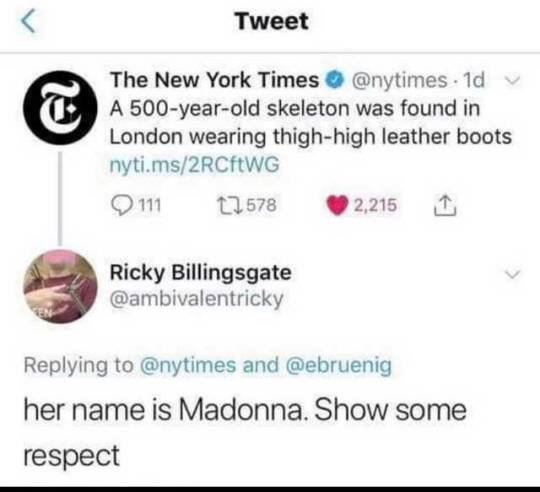Expand the NYT tweet options chevron
The width and height of the screenshot is (540, 492).
(512, 81)
